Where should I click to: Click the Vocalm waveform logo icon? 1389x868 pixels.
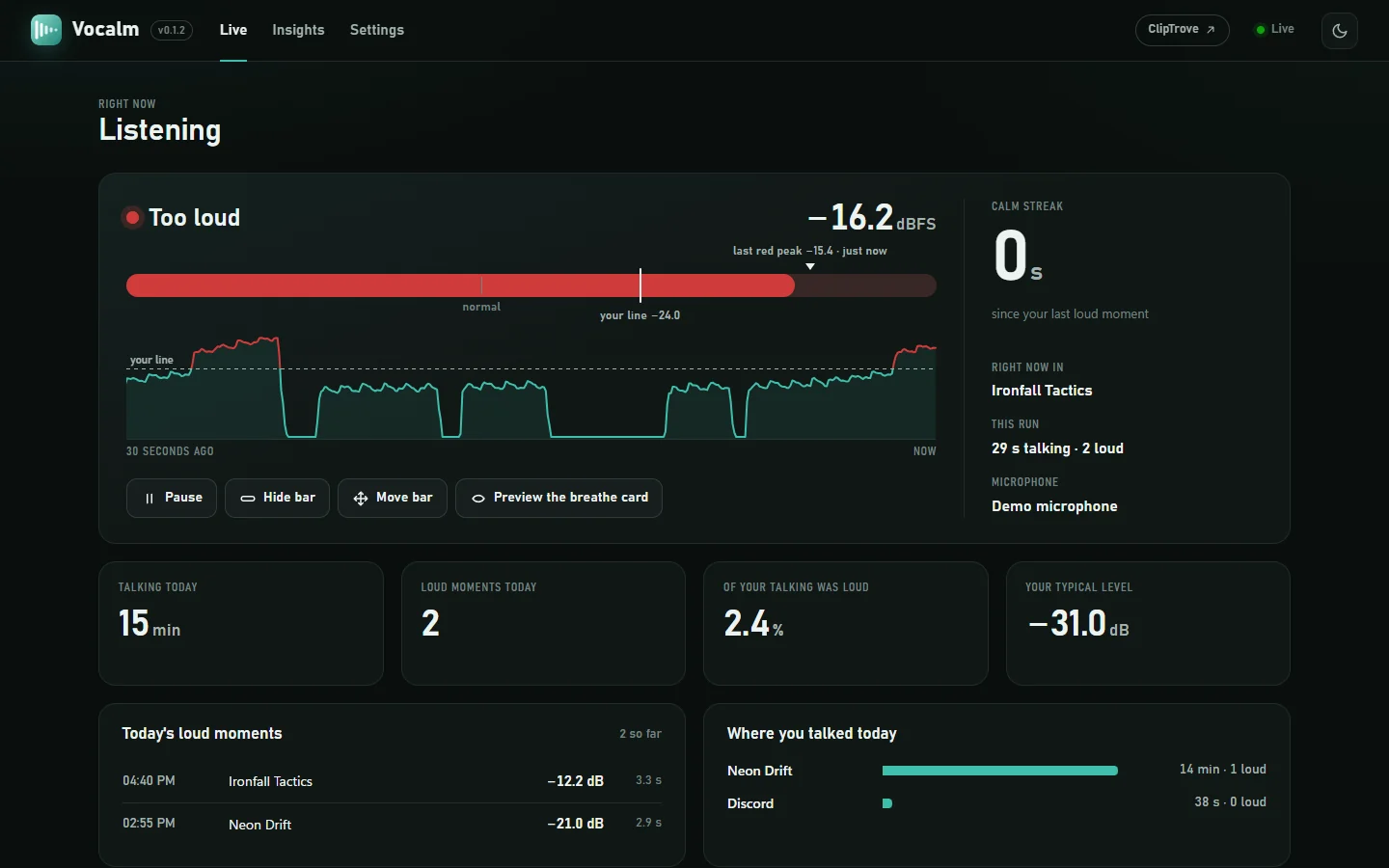pyautogui.click(x=46, y=30)
